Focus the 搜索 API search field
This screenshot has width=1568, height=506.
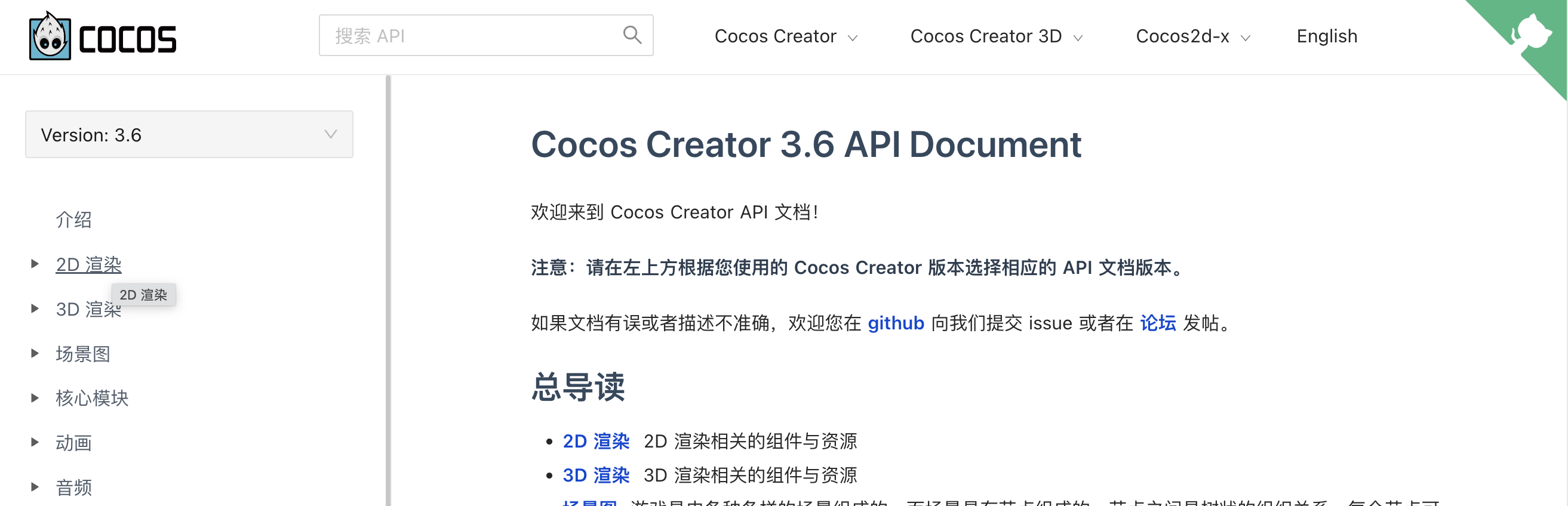tap(485, 35)
